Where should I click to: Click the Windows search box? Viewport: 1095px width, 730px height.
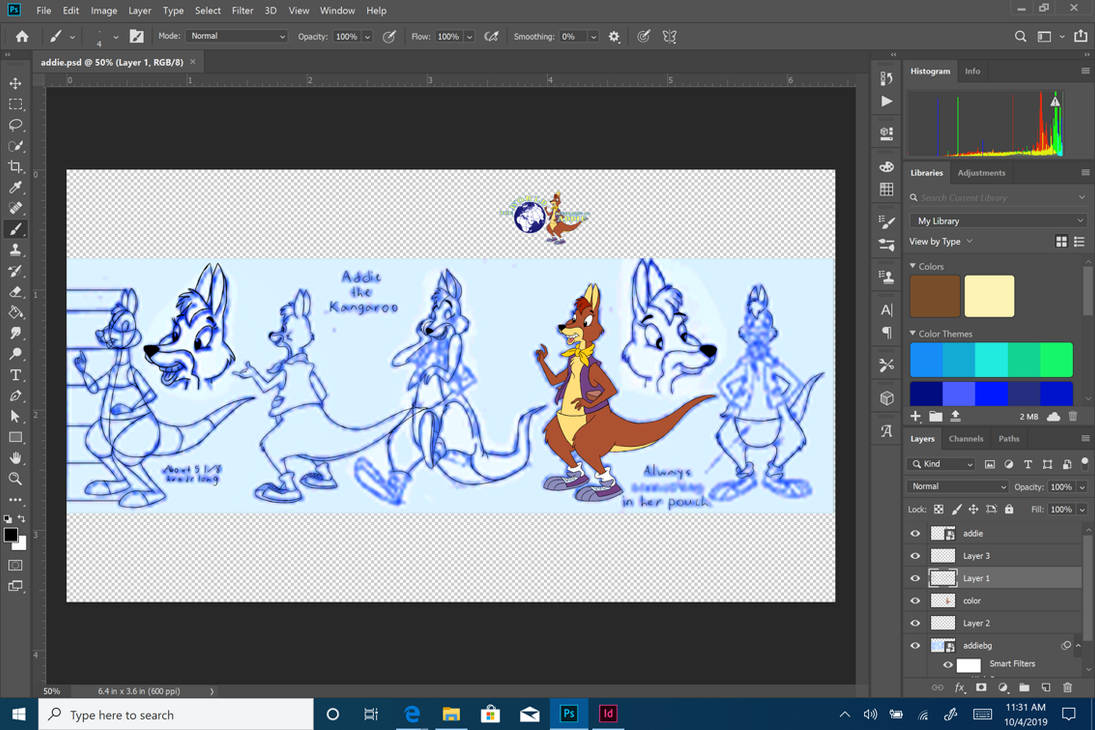[x=176, y=714]
